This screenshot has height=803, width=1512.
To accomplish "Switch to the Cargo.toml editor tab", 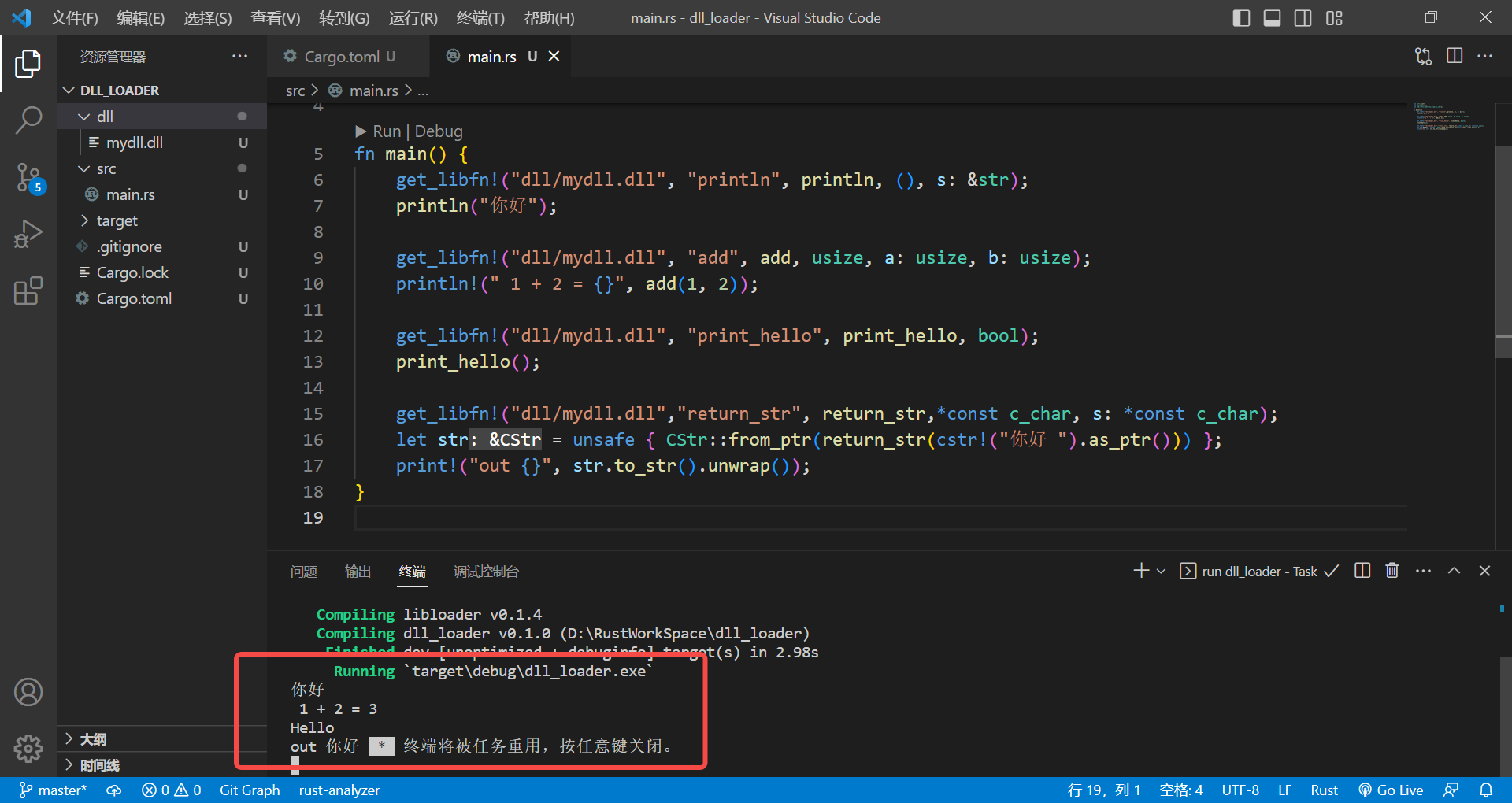I will pyautogui.click(x=349, y=56).
